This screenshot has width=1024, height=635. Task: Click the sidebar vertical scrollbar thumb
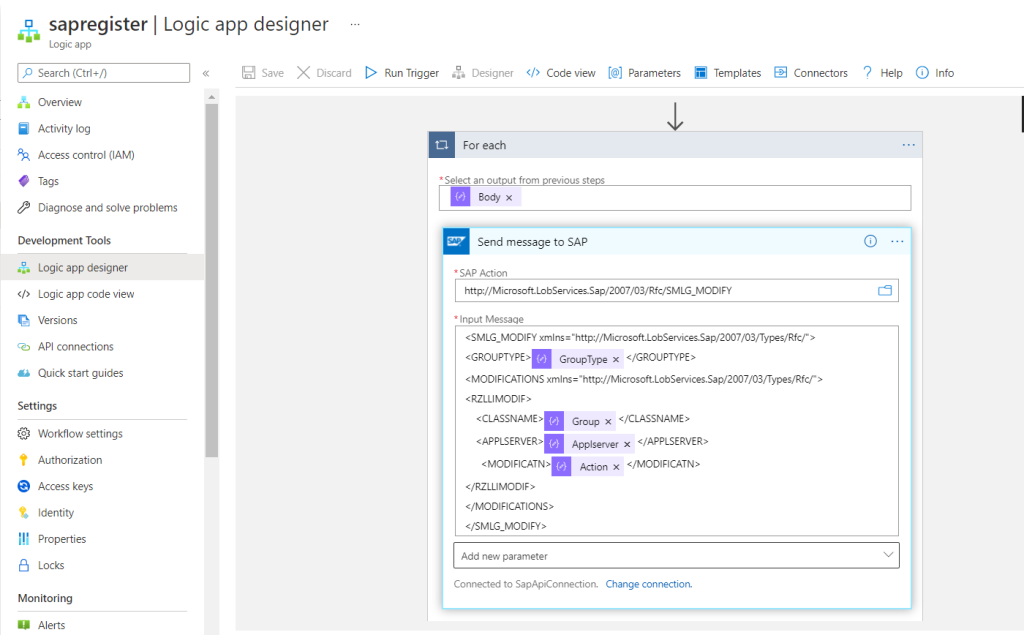pyautogui.click(x=212, y=280)
